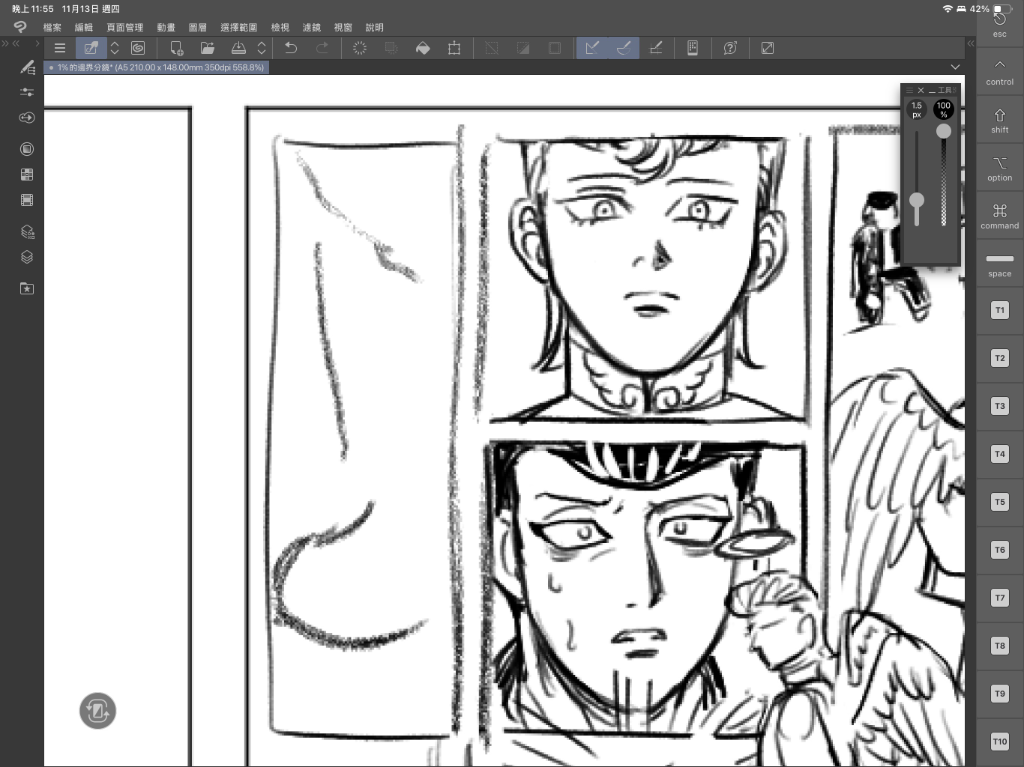
Task: Open the 檔案 (File) menu
Action: pos(52,27)
